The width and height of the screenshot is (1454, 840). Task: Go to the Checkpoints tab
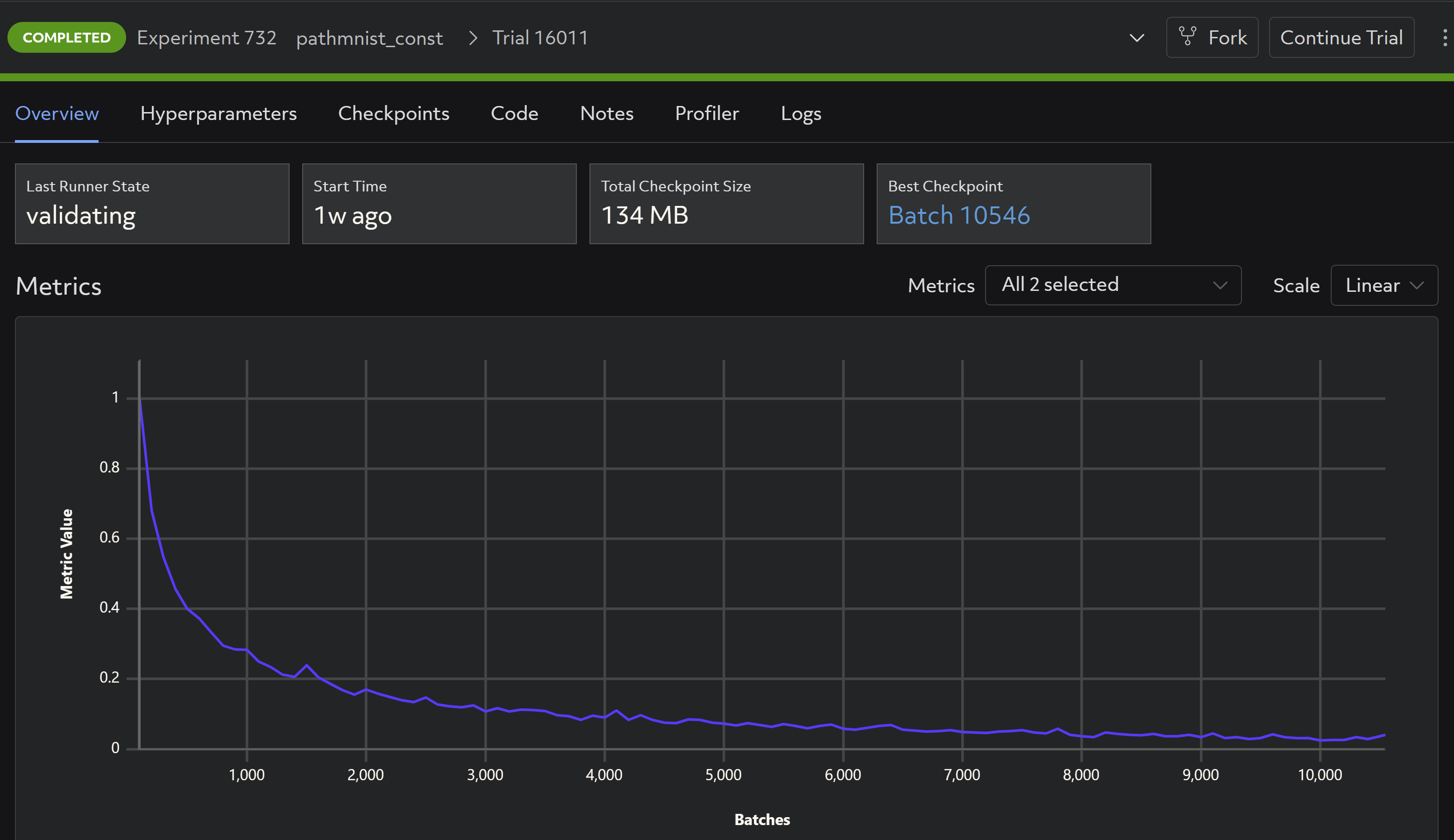(393, 113)
